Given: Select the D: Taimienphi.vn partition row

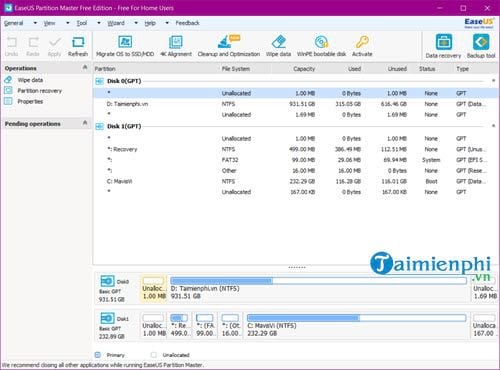Looking at the screenshot, I should click(x=295, y=104).
